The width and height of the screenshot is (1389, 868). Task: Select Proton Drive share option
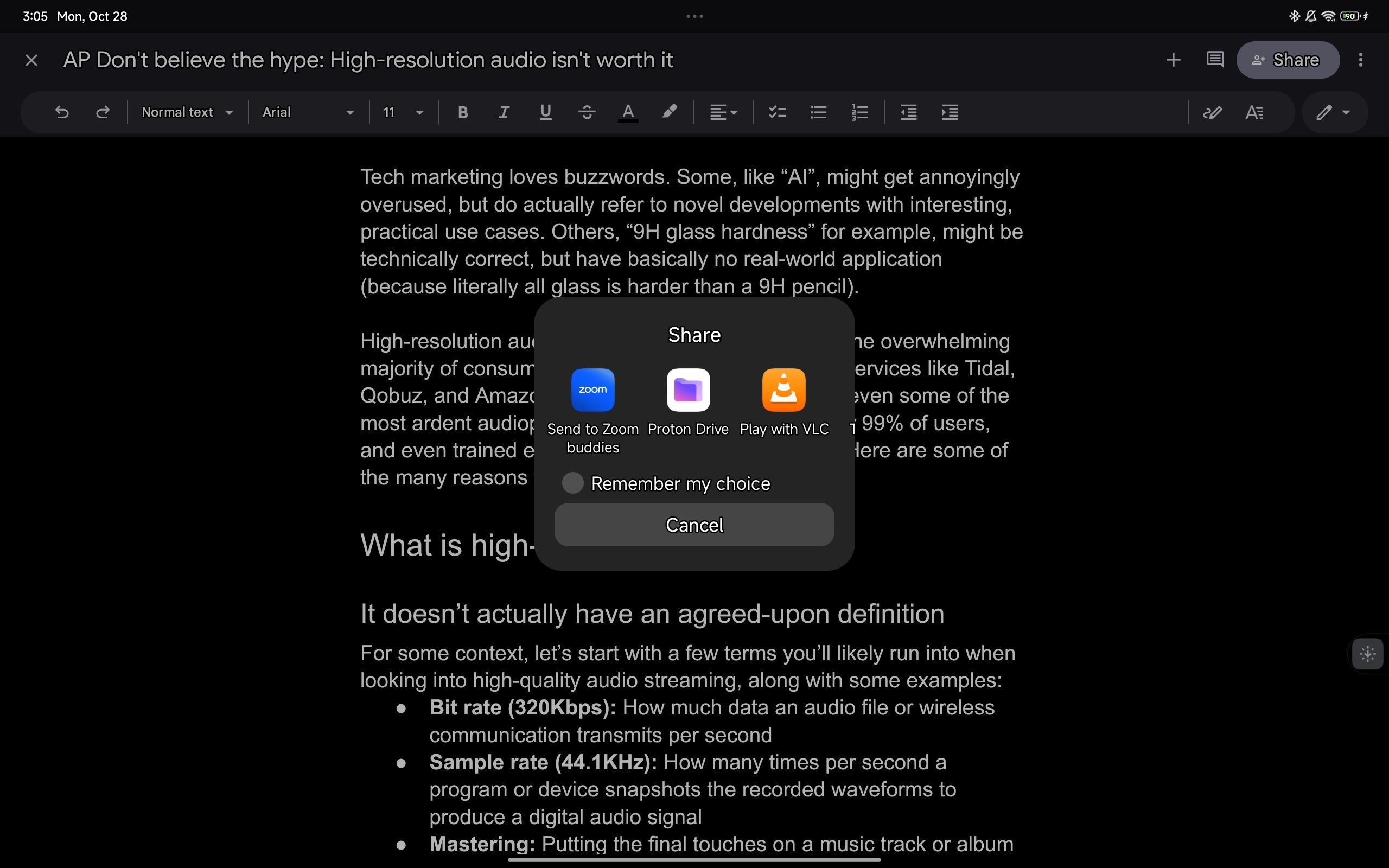pos(688,400)
